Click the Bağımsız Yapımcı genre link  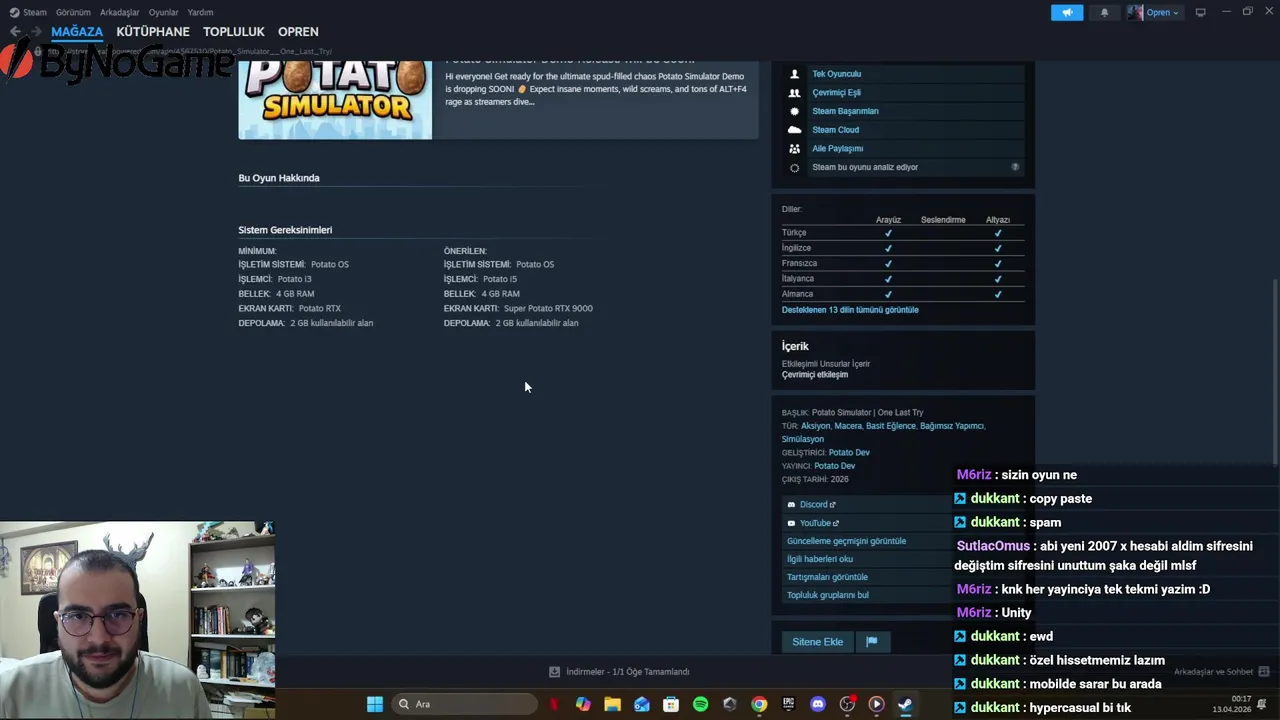click(952, 426)
